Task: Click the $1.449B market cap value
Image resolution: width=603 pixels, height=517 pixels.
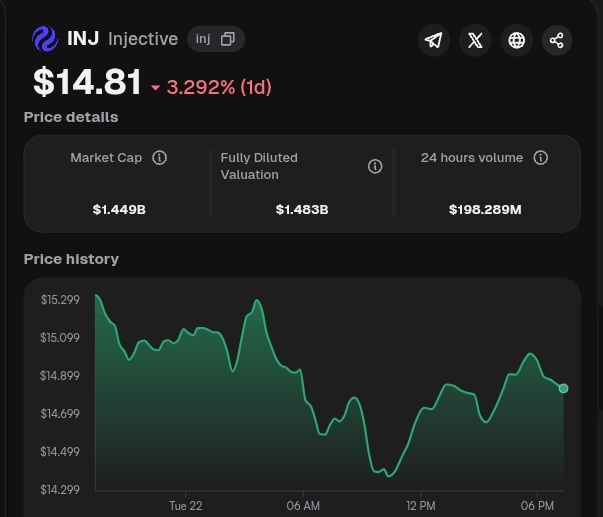Action: pyautogui.click(x=119, y=210)
